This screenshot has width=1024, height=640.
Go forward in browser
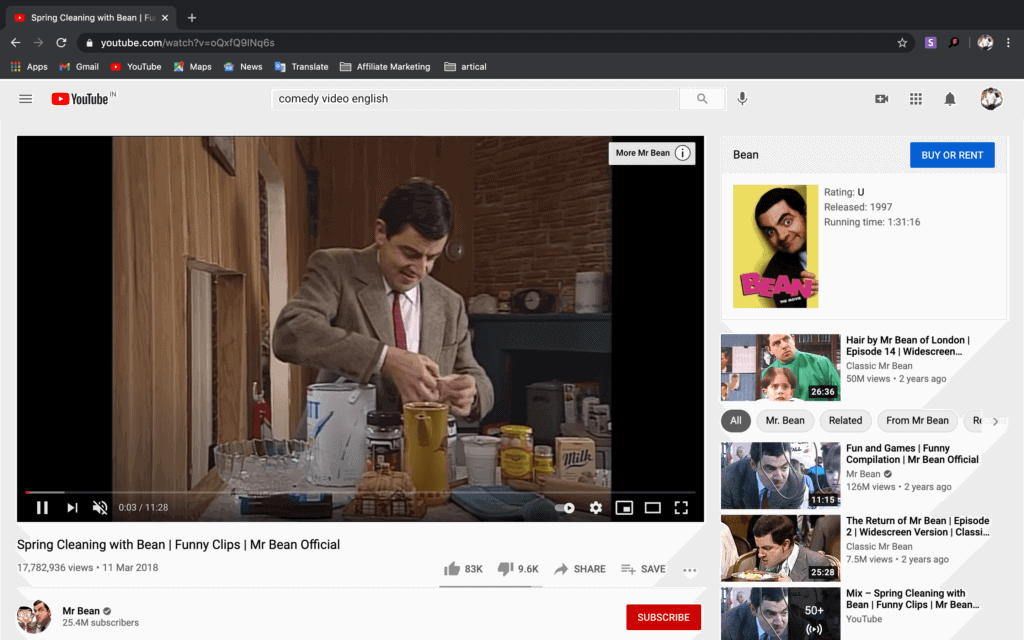tap(39, 42)
